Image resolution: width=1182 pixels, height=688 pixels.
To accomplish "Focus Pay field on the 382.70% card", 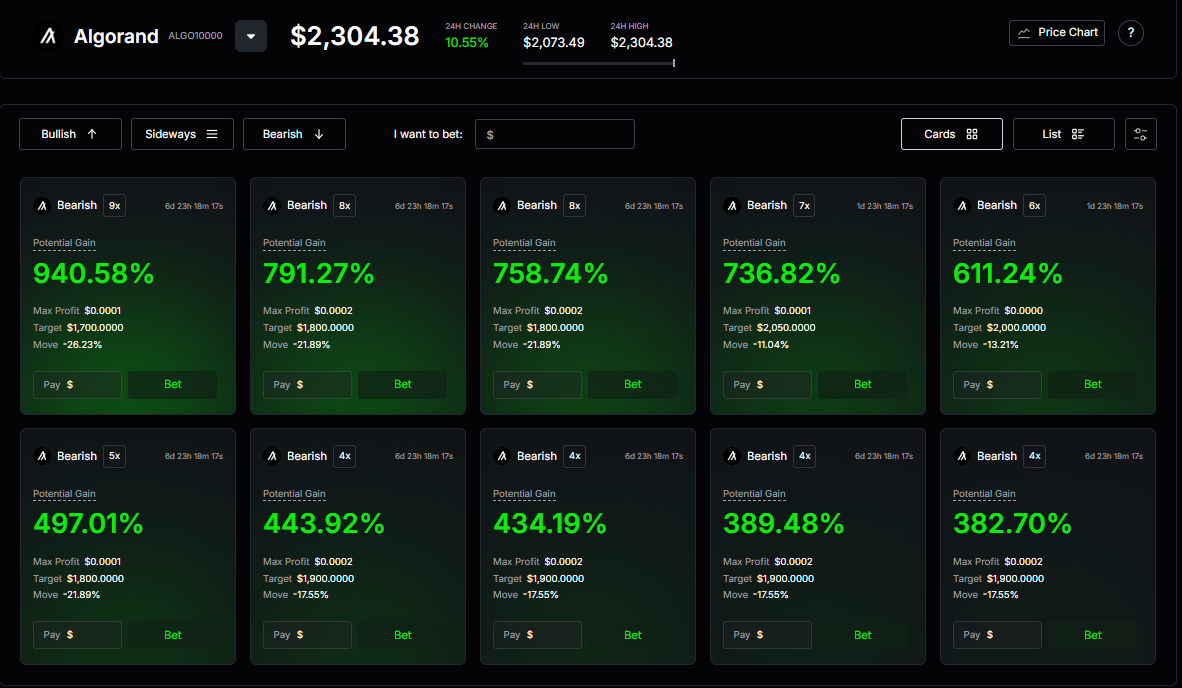I will (x=997, y=635).
